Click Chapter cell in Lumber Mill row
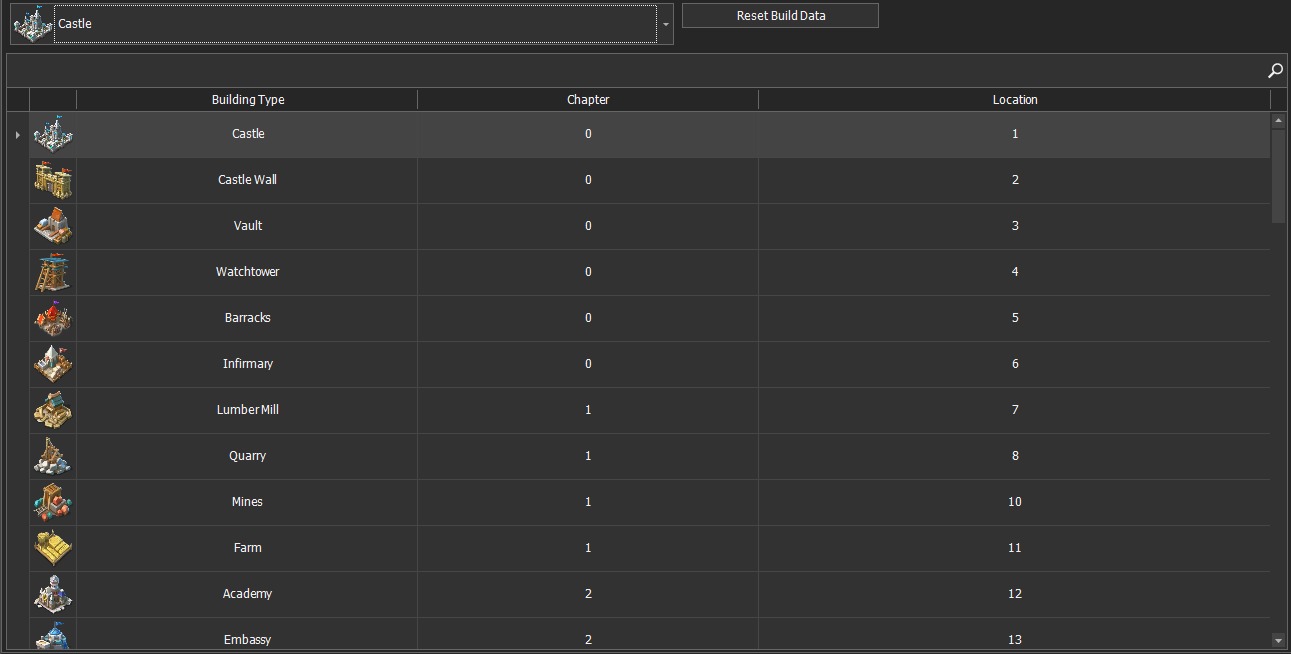The image size is (1291, 654). tap(588, 410)
